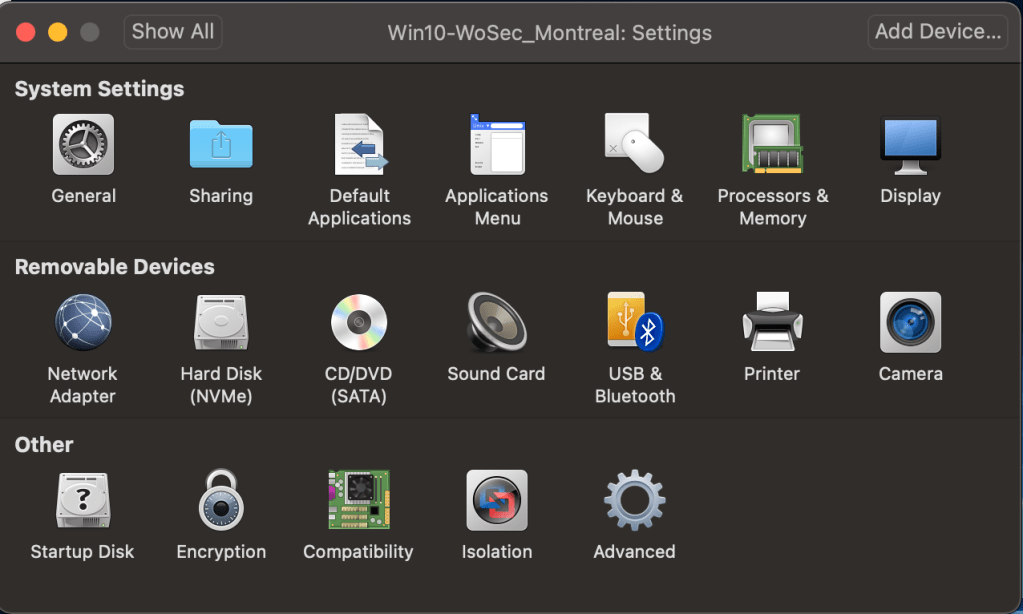
Task: Open the Isolation settings pane
Action: click(497, 501)
